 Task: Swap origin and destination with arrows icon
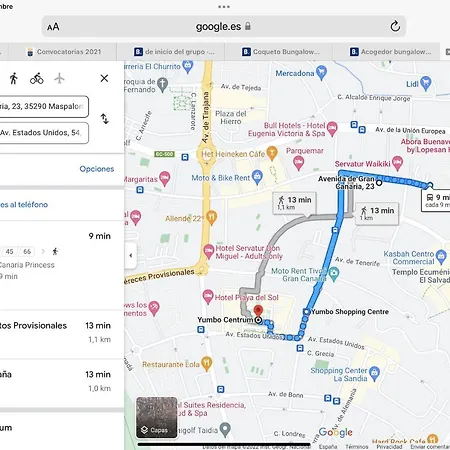pos(105,119)
